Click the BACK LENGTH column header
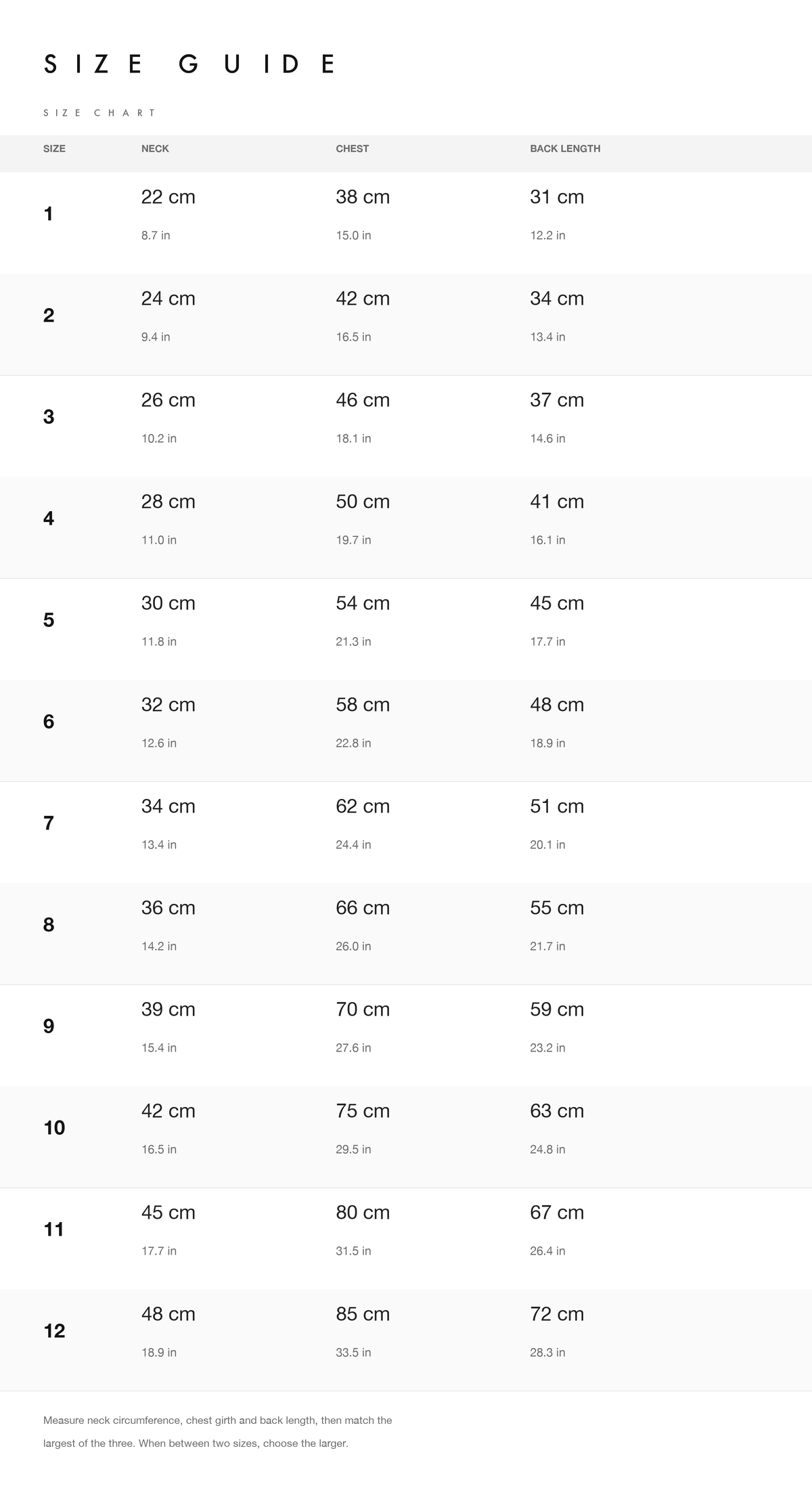The width and height of the screenshot is (812, 1499). [x=565, y=148]
